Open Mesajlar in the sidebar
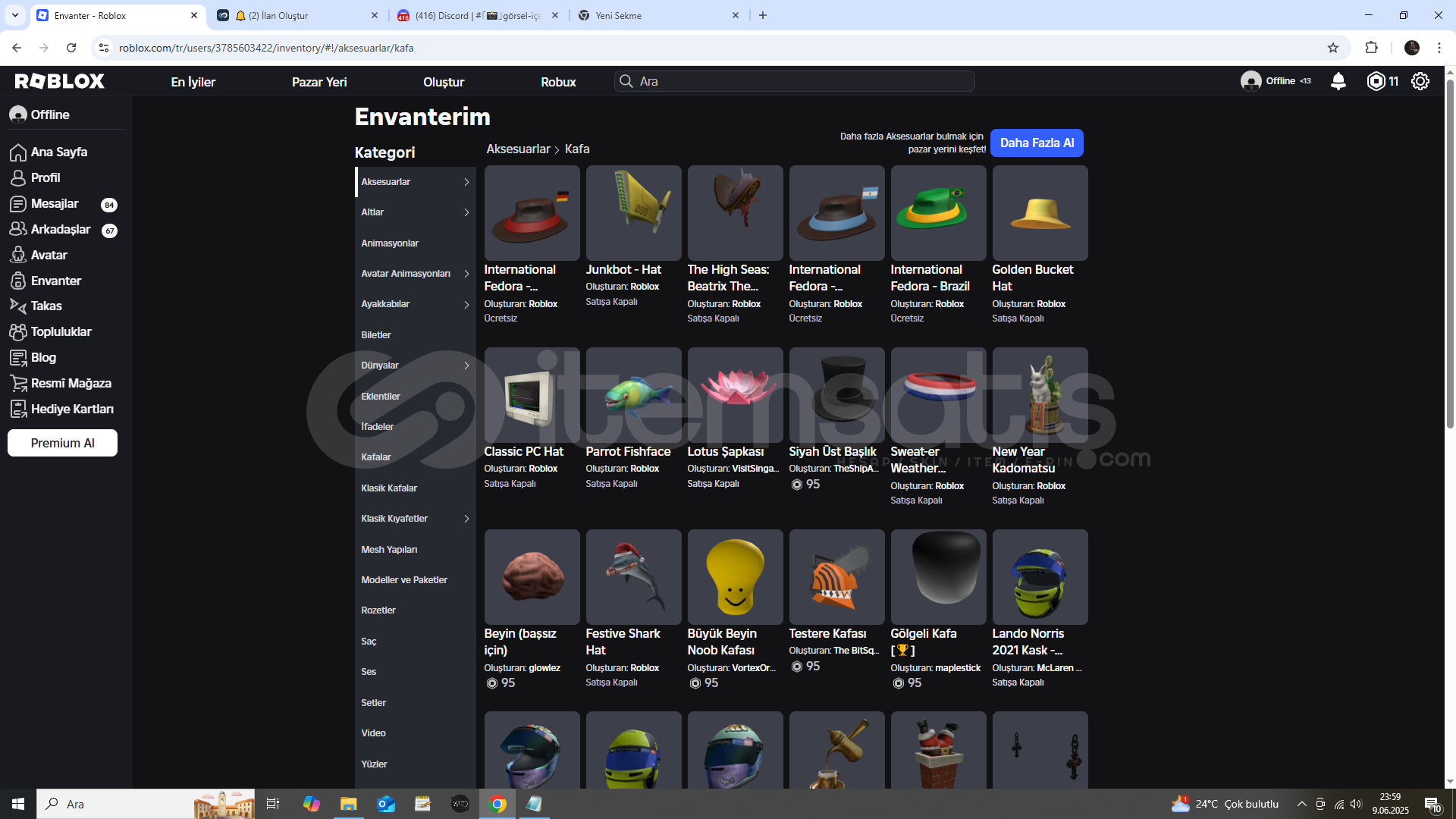The width and height of the screenshot is (1456, 819). pos(55,203)
